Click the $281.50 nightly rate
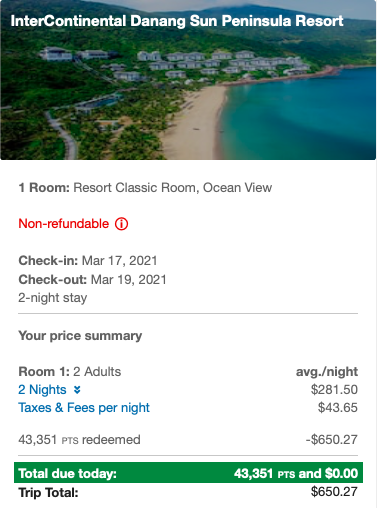The width and height of the screenshot is (377, 508). pos(334,390)
